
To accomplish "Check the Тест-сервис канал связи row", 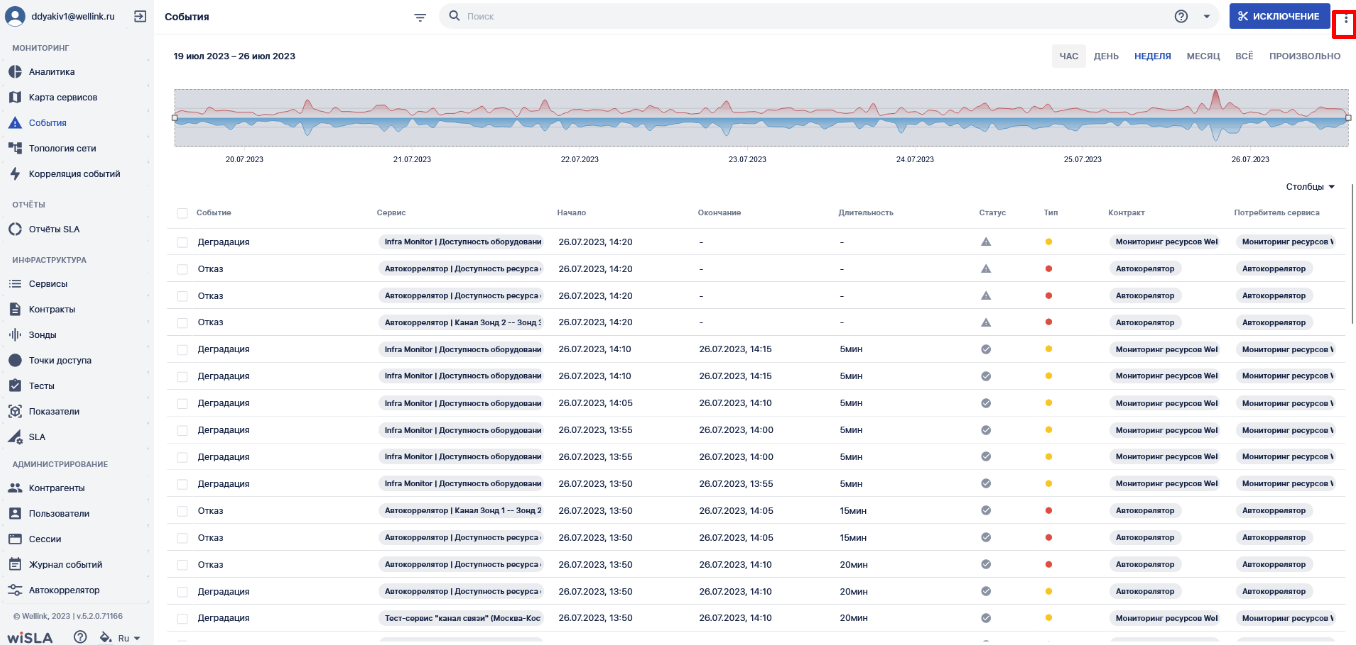I will pyautogui.click(x=182, y=618).
